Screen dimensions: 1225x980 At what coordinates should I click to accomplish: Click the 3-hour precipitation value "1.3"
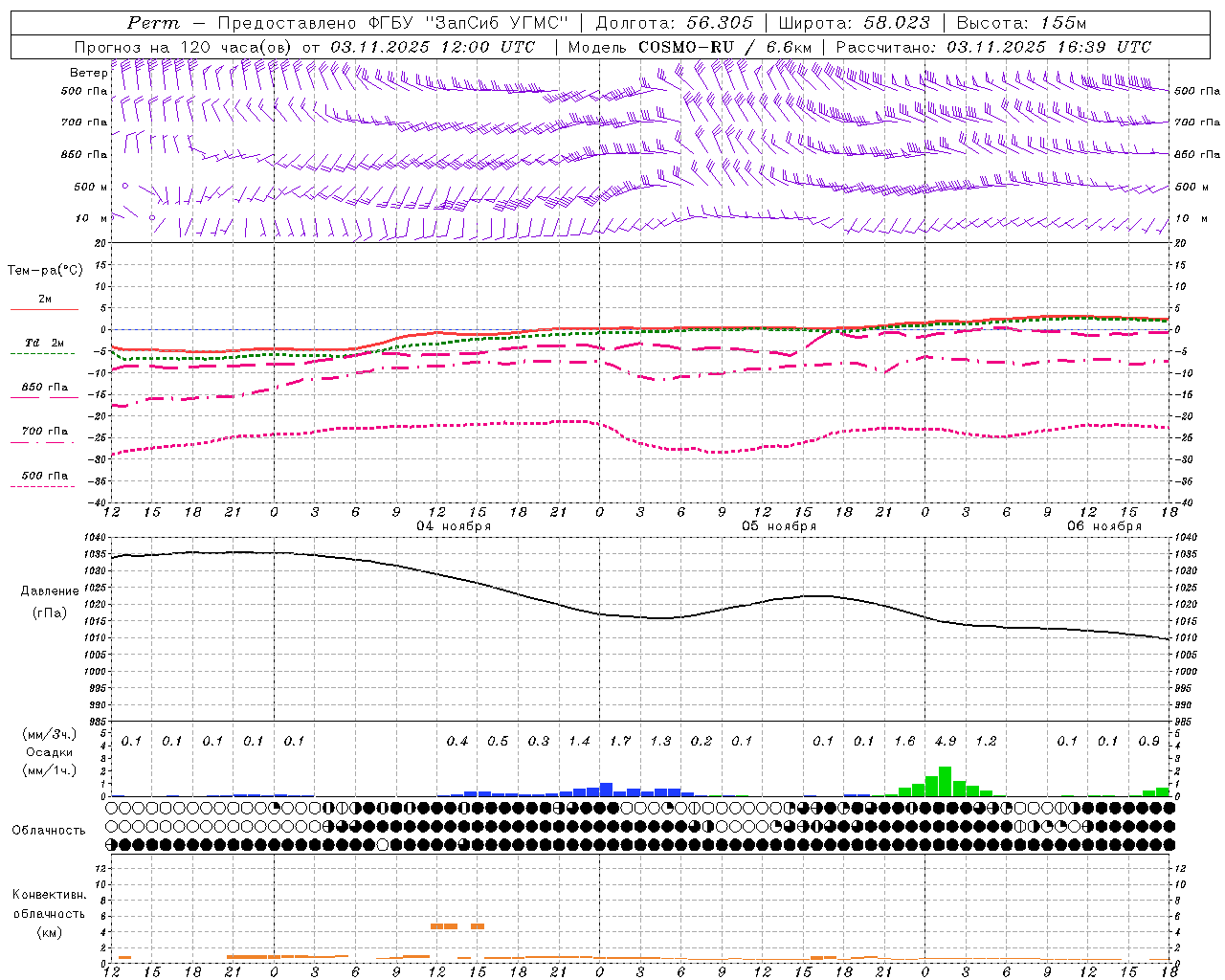tap(660, 742)
